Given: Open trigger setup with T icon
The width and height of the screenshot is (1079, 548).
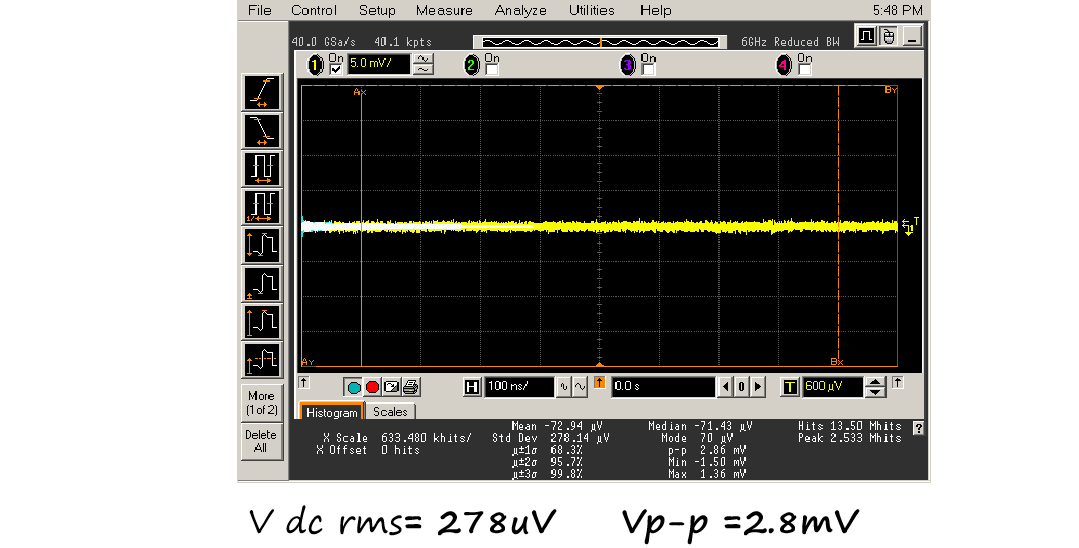Looking at the screenshot, I should coord(790,387).
